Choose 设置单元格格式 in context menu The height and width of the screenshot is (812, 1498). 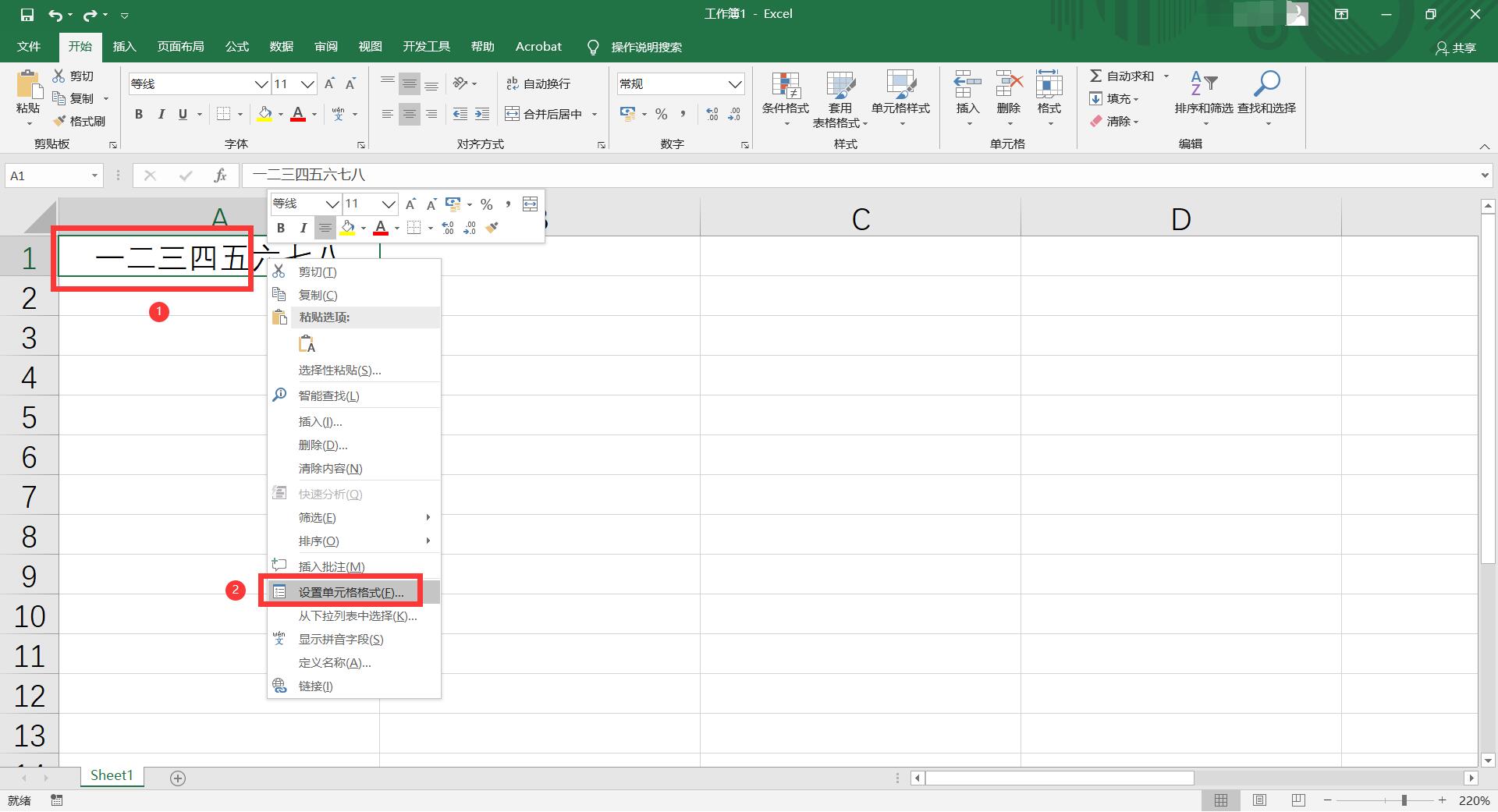354,592
